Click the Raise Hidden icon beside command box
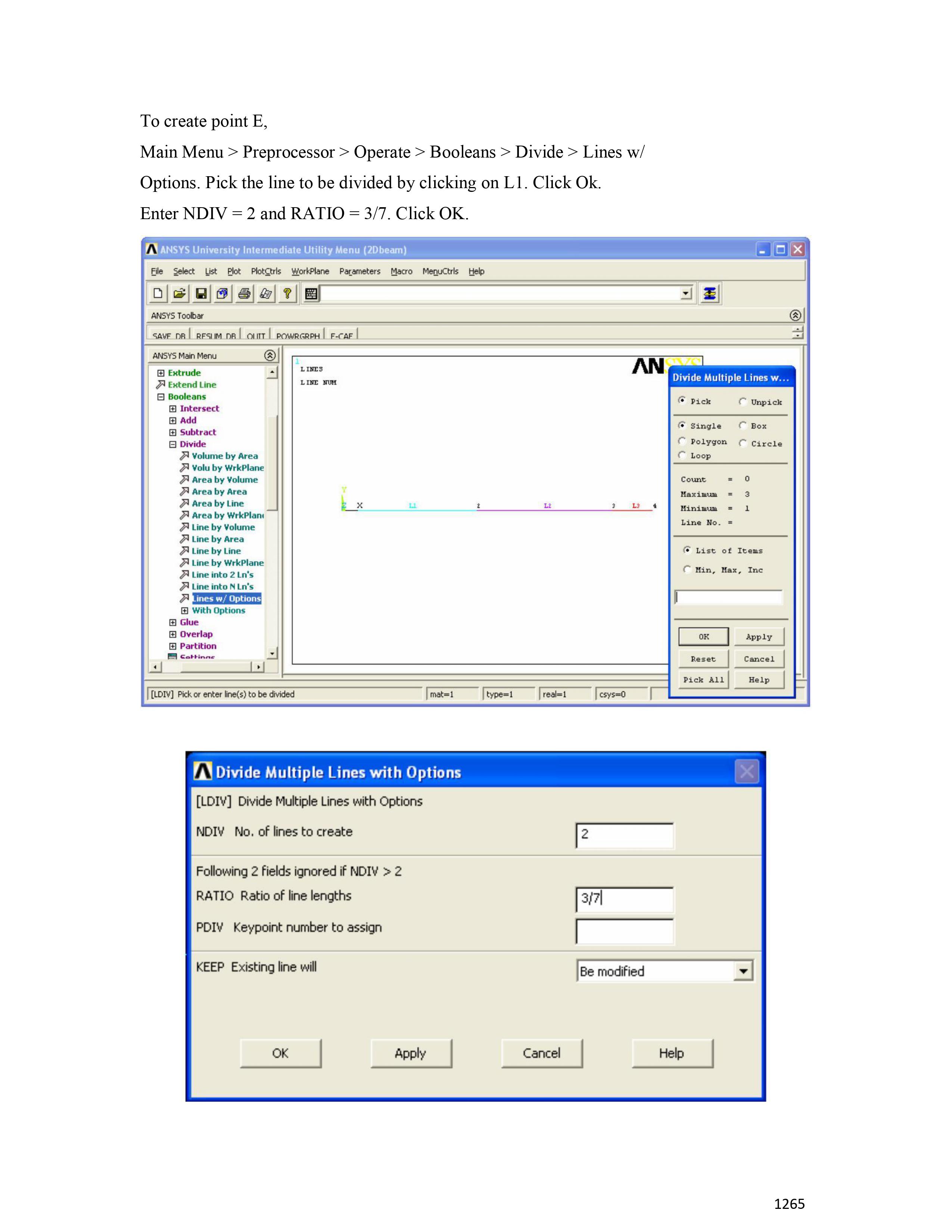952x1232 pixels. (709, 293)
